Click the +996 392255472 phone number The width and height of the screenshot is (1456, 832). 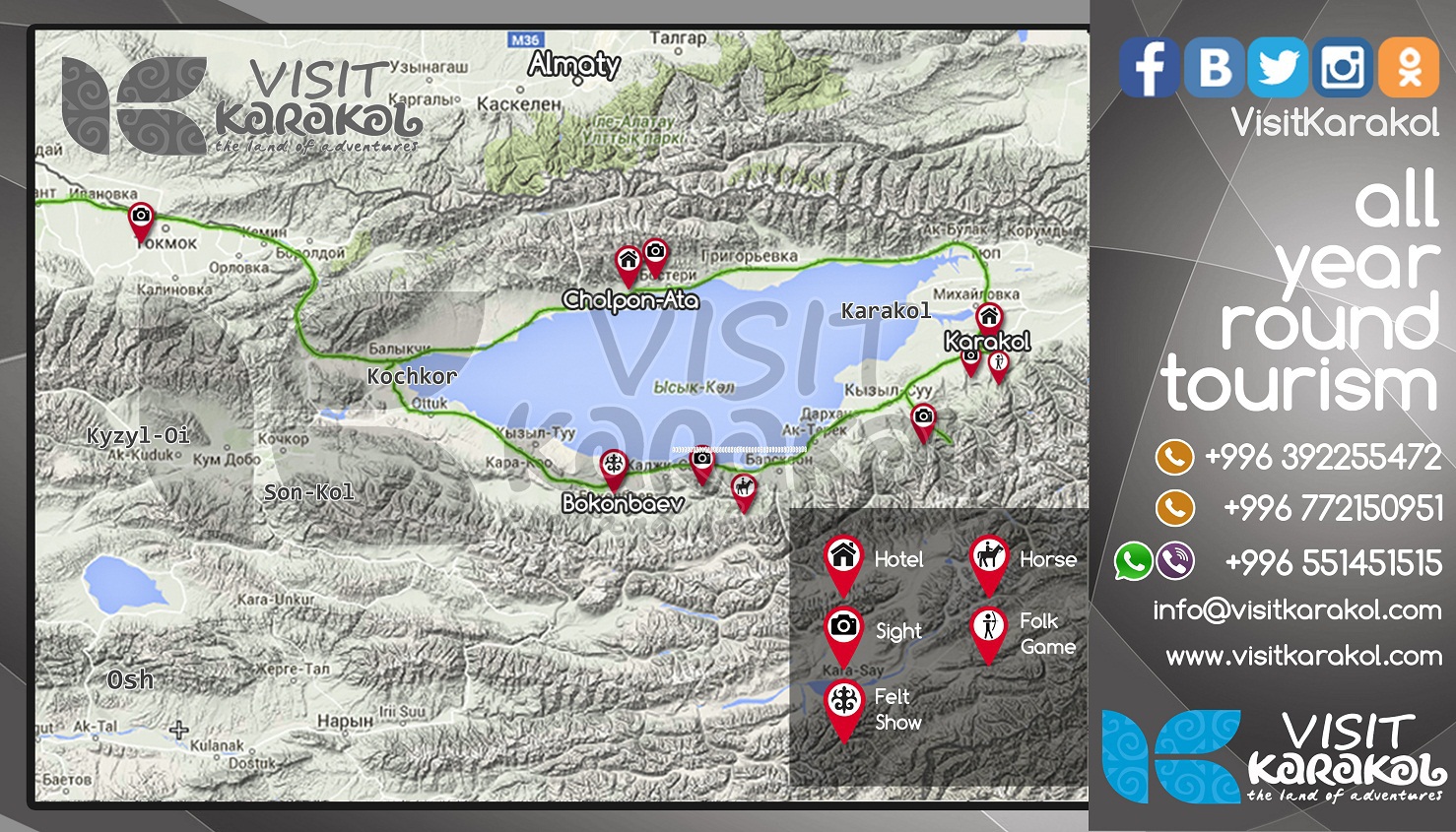click(x=1323, y=457)
